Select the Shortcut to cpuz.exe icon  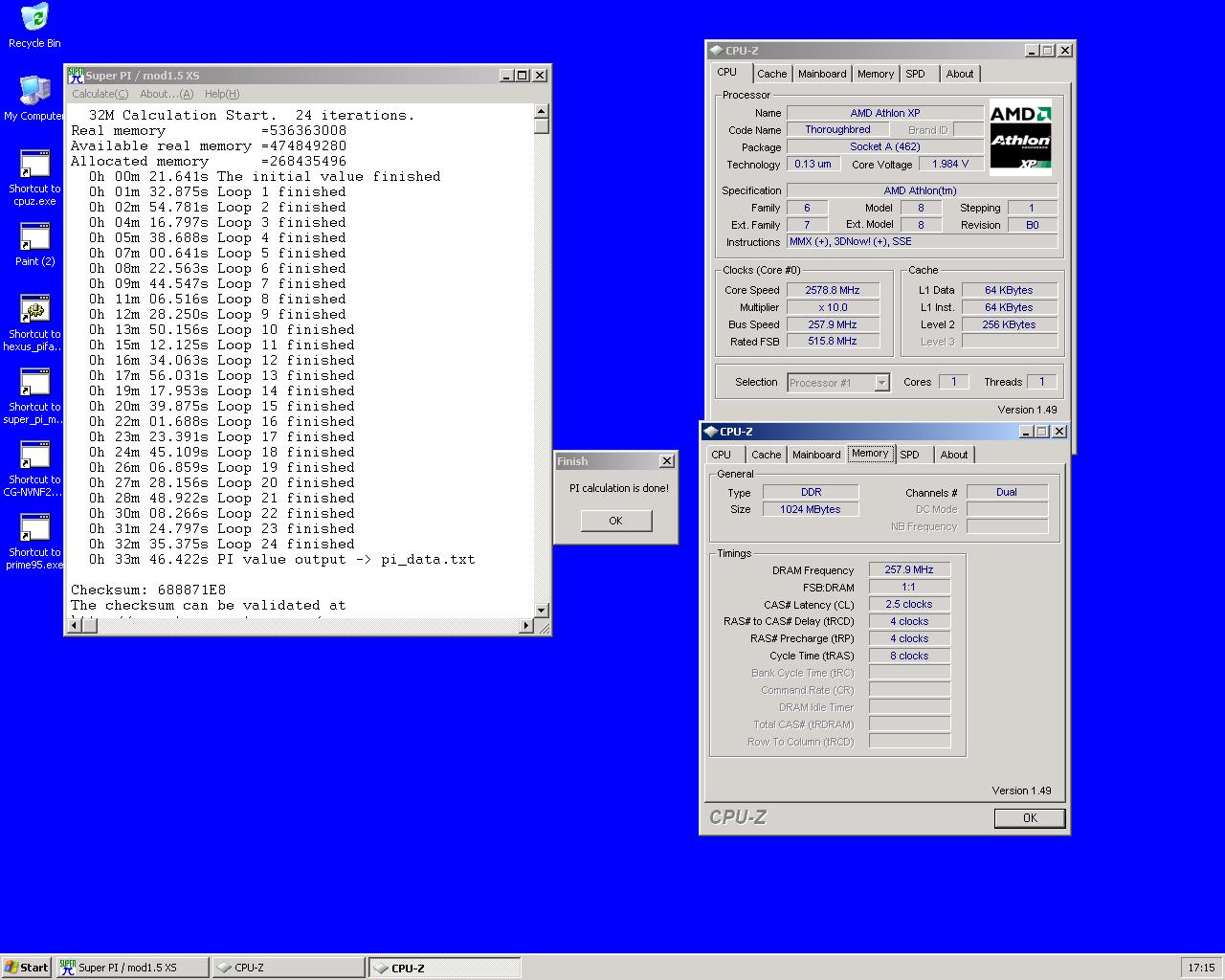34,177
